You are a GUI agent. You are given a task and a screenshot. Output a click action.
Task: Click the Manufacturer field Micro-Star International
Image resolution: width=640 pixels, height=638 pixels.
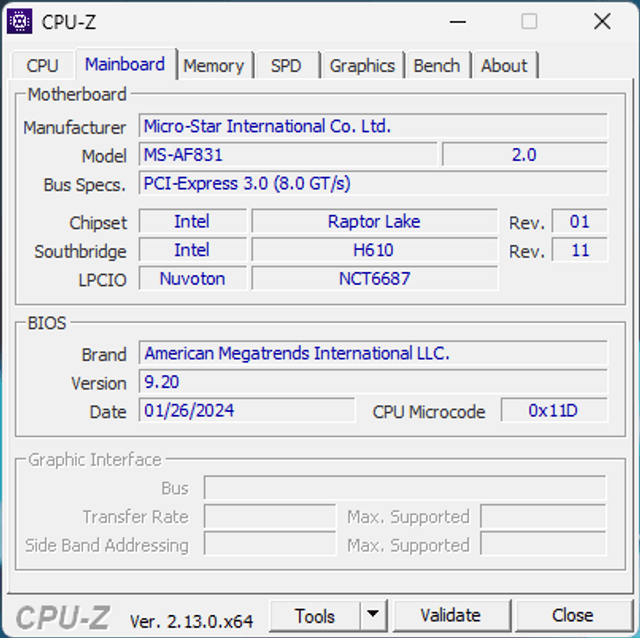coord(373,126)
